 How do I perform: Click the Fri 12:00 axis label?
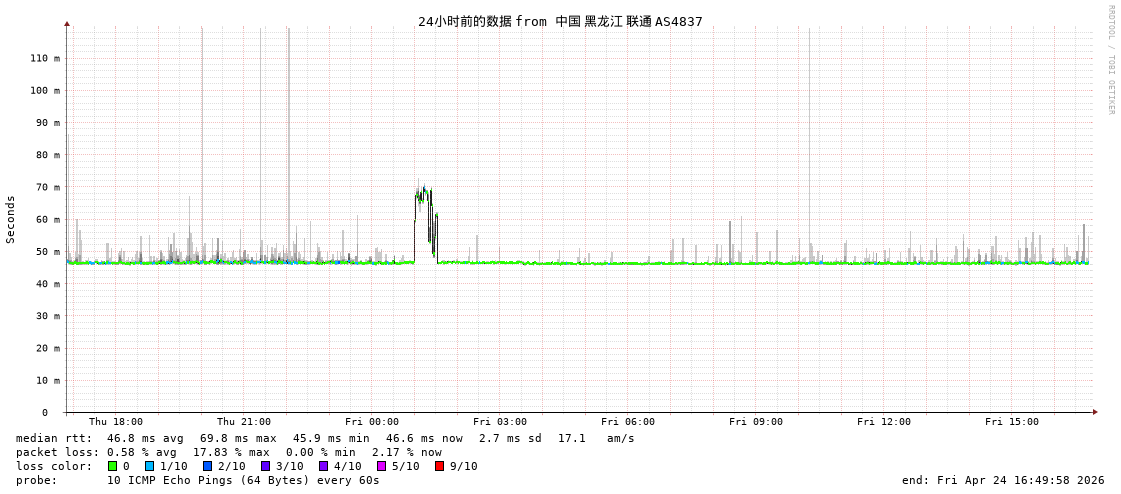coord(884,422)
